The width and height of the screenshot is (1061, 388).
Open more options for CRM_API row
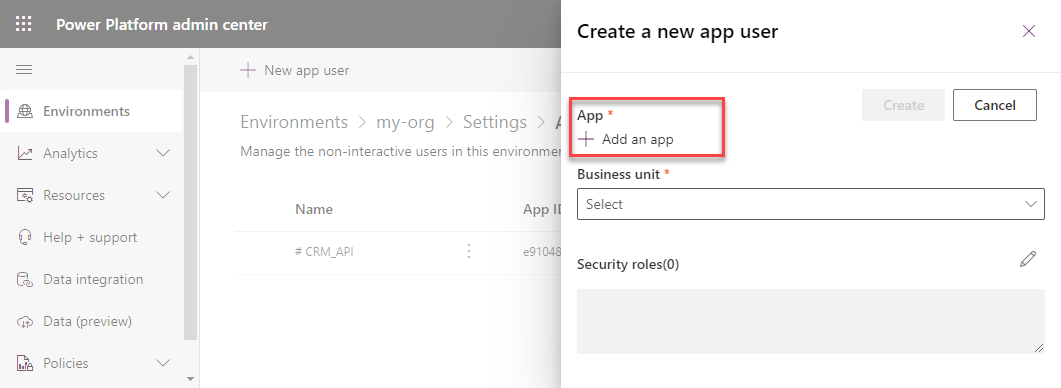[x=469, y=251]
